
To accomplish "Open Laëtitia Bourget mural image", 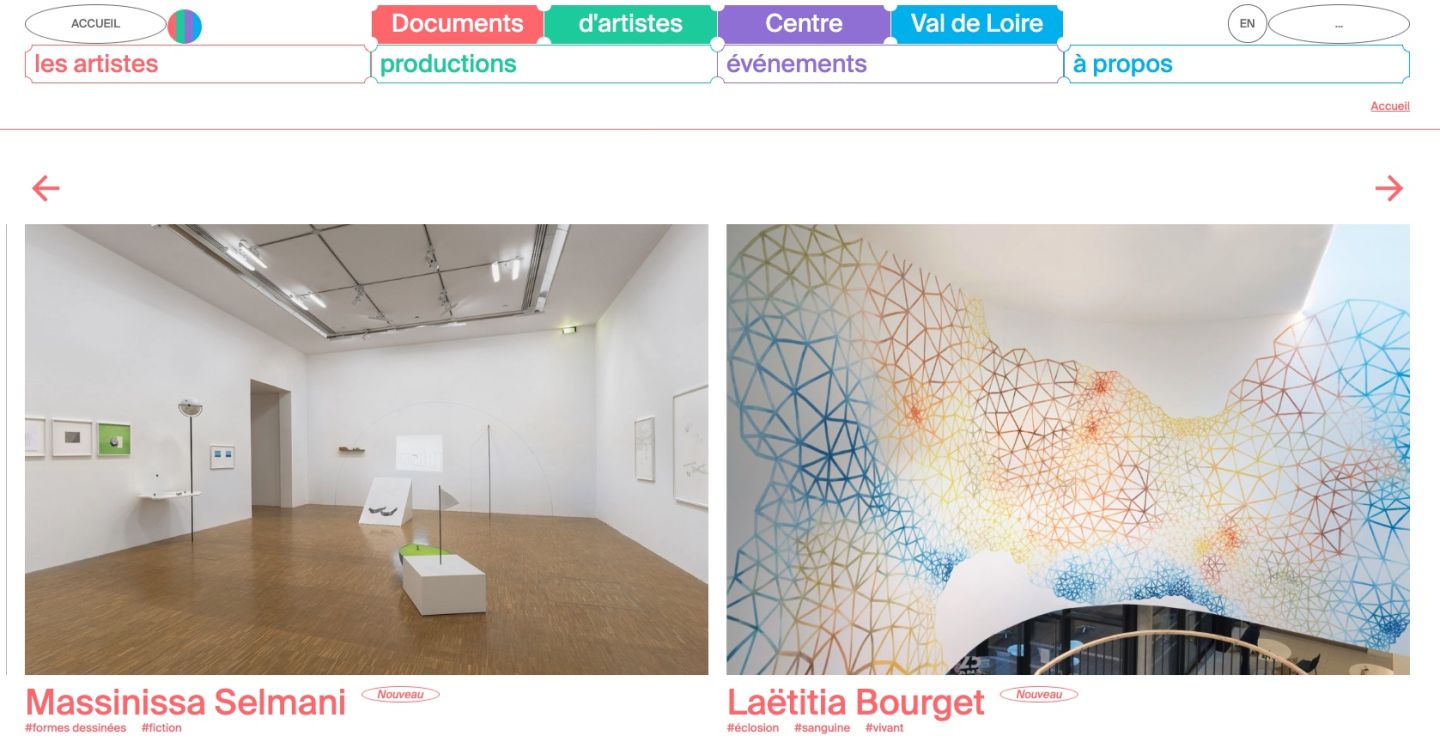I will click(1068, 449).
